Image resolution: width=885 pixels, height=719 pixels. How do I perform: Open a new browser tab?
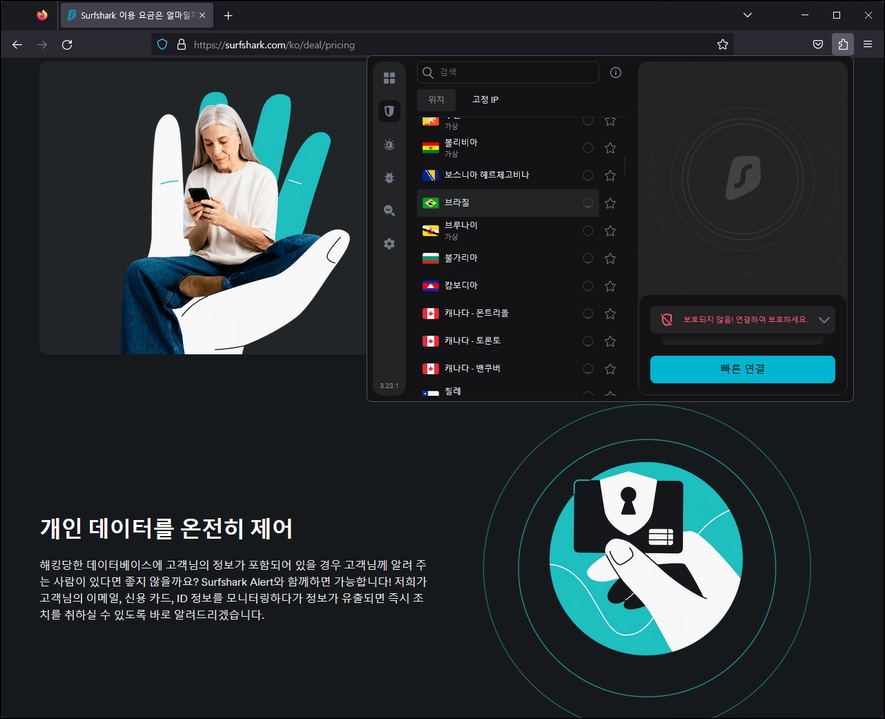[x=228, y=16]
